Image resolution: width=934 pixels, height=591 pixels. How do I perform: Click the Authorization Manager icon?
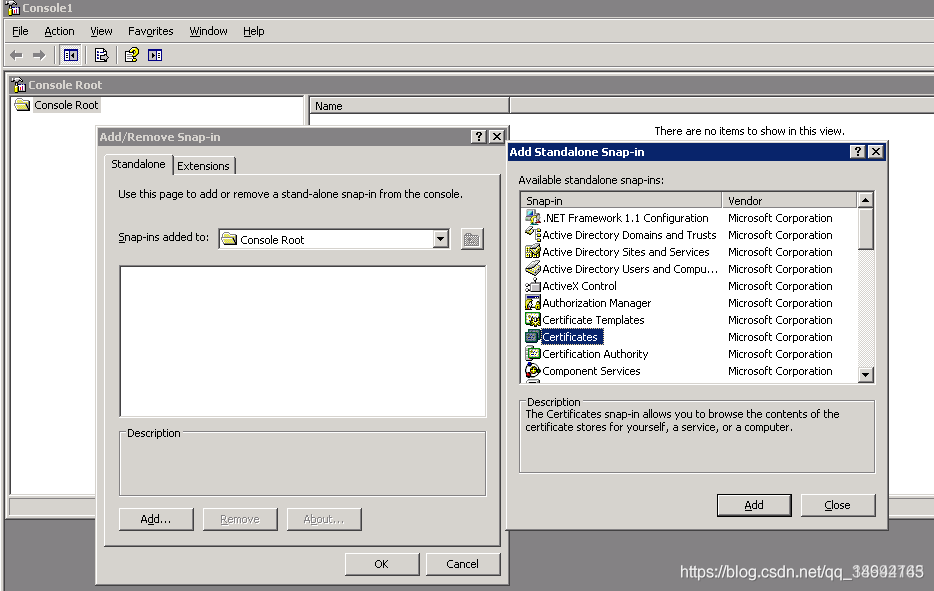[533, 302]
